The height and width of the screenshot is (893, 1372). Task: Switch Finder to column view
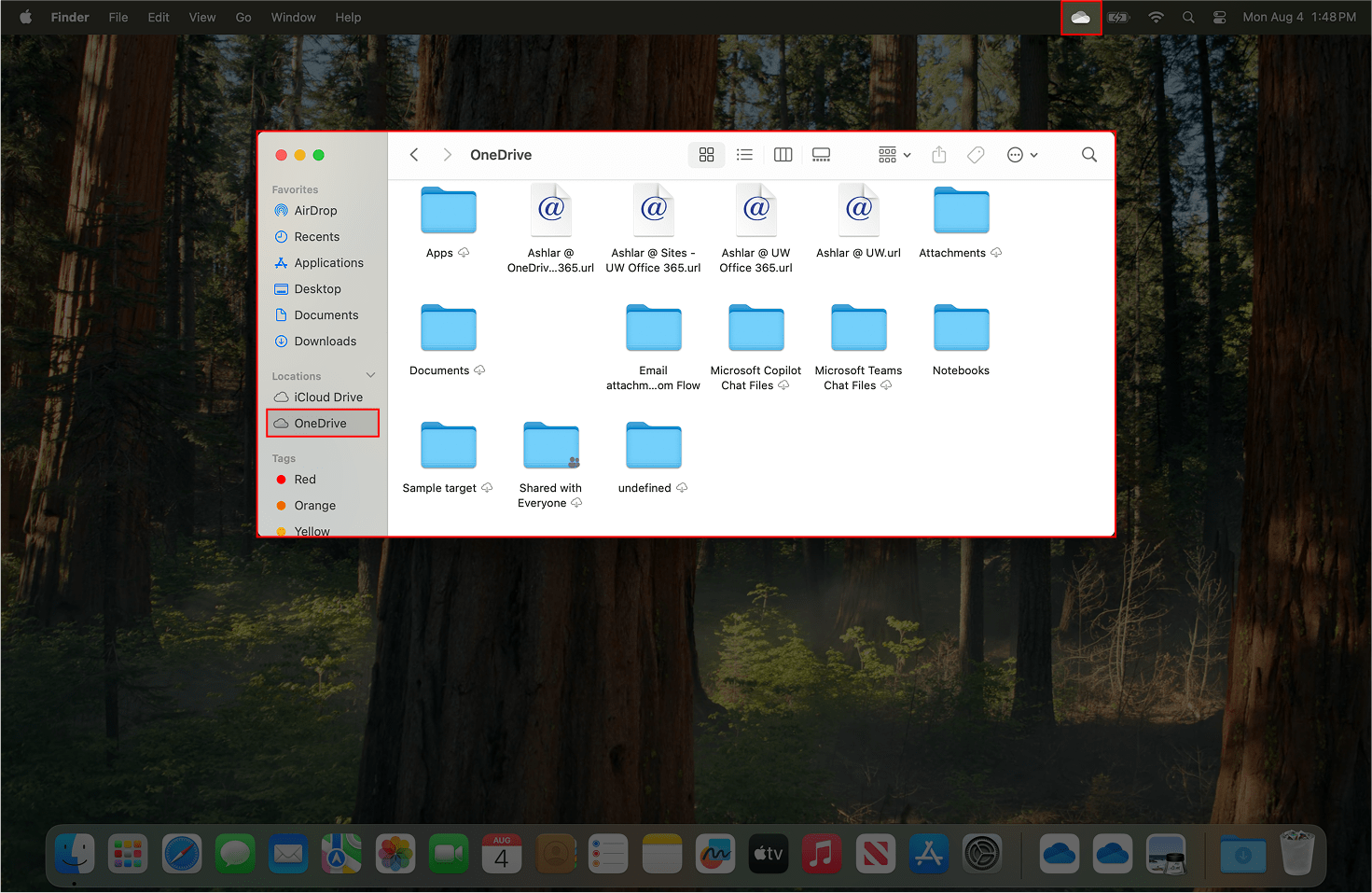(783, 154)
